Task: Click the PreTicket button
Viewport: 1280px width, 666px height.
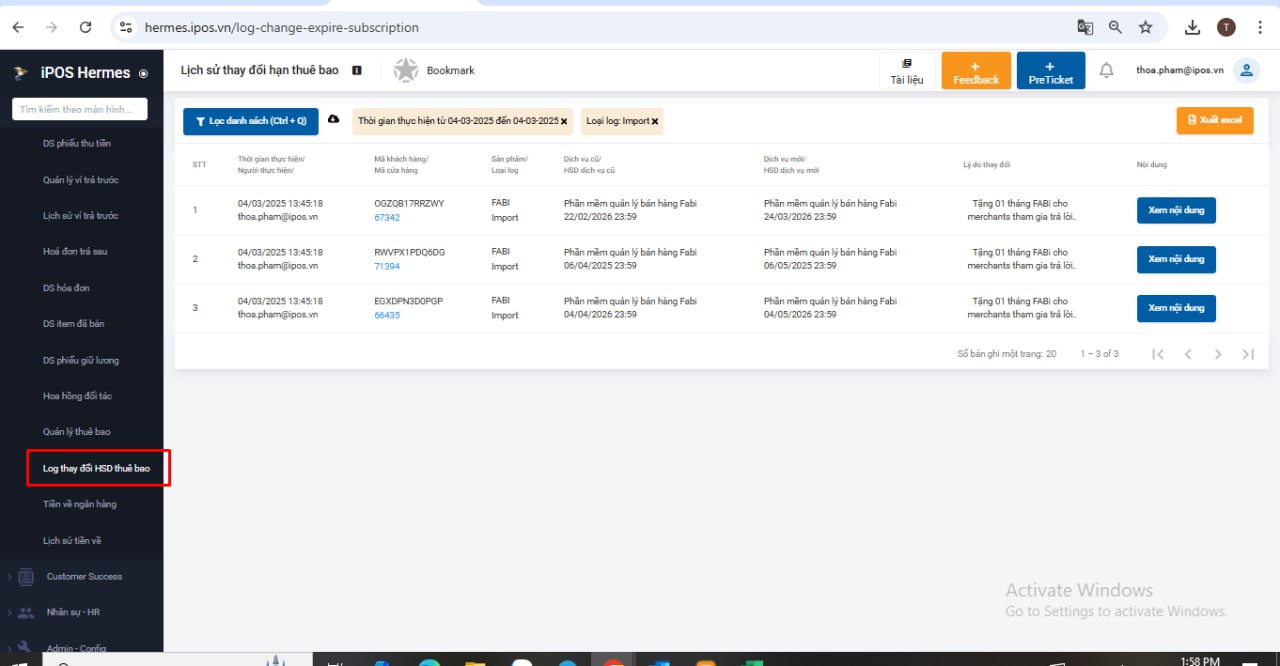Action: click(1051, 71)
